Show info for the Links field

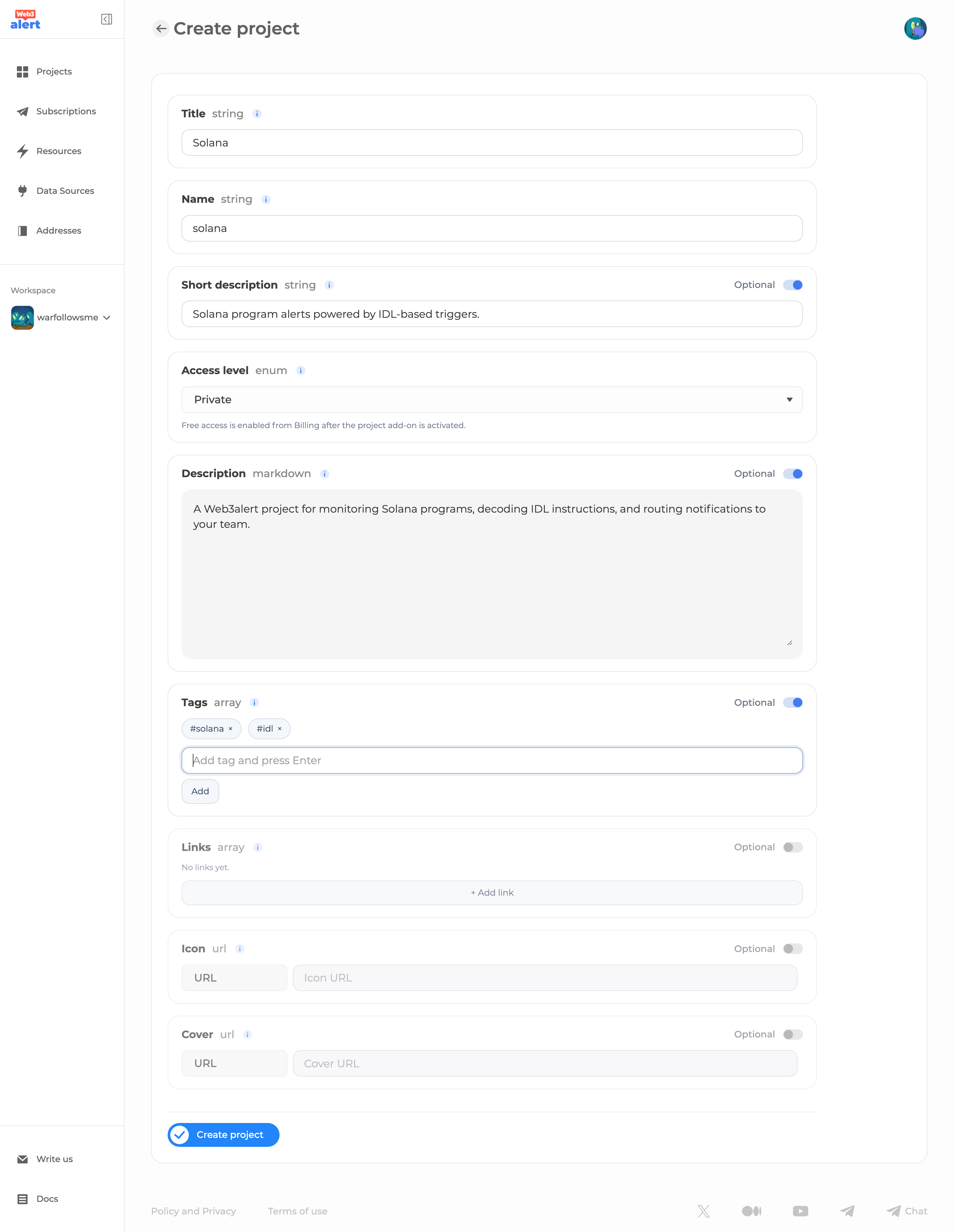(258, 848)
